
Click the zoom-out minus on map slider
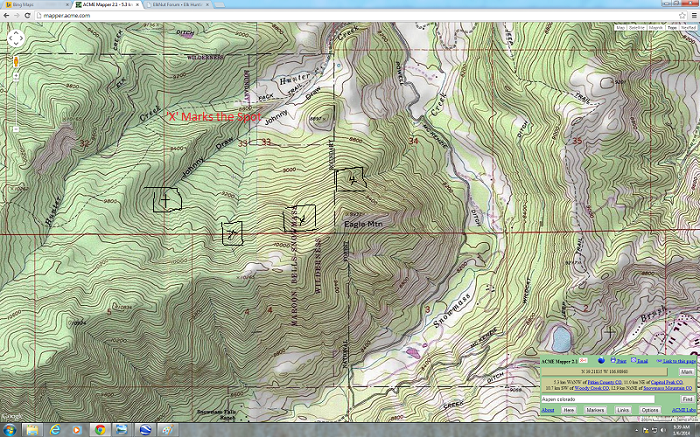(16, 129)
